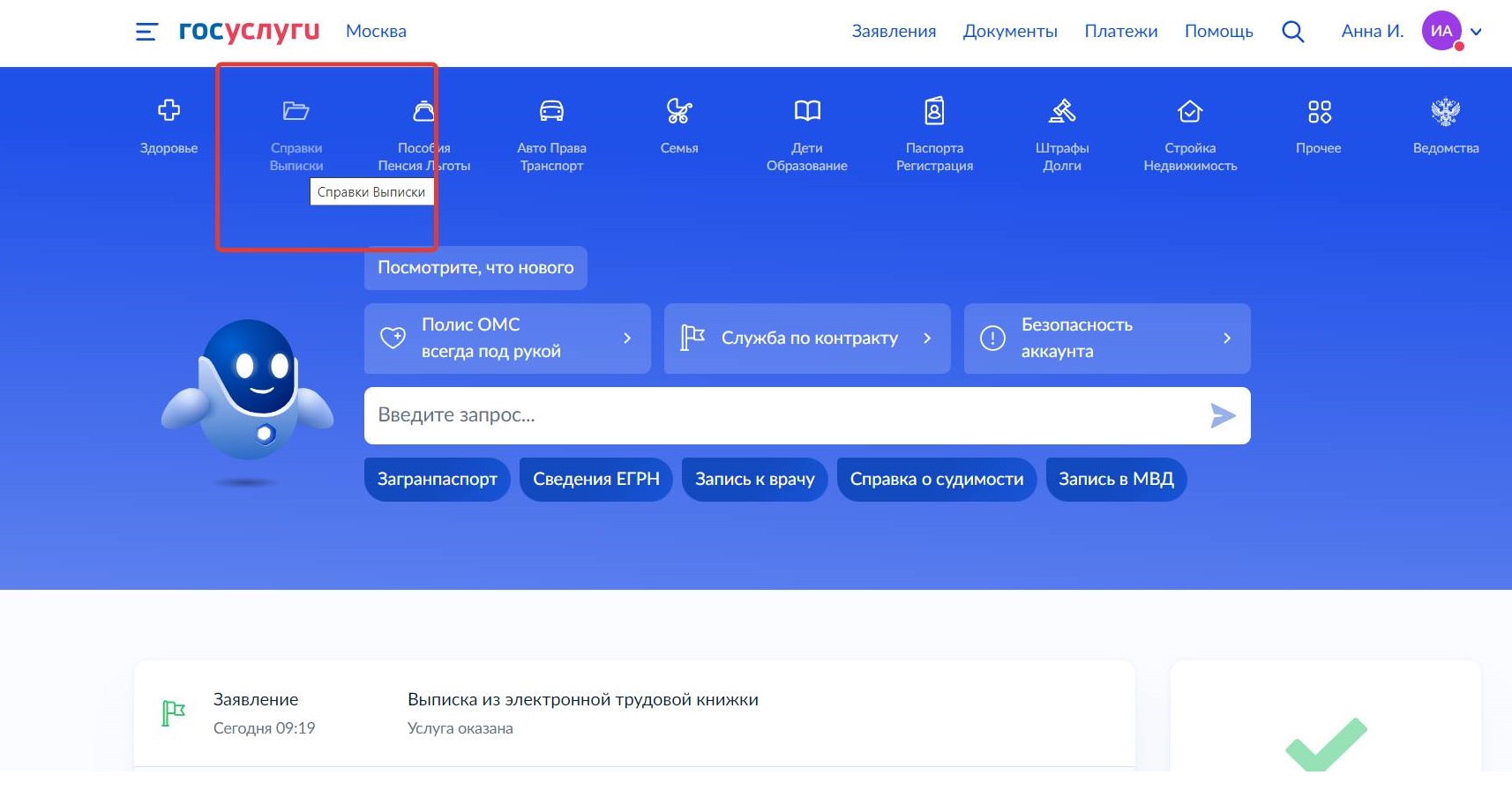Screen dimensions: 1512x790
Task: Click the Москва location link
Action: coord(376,31)
